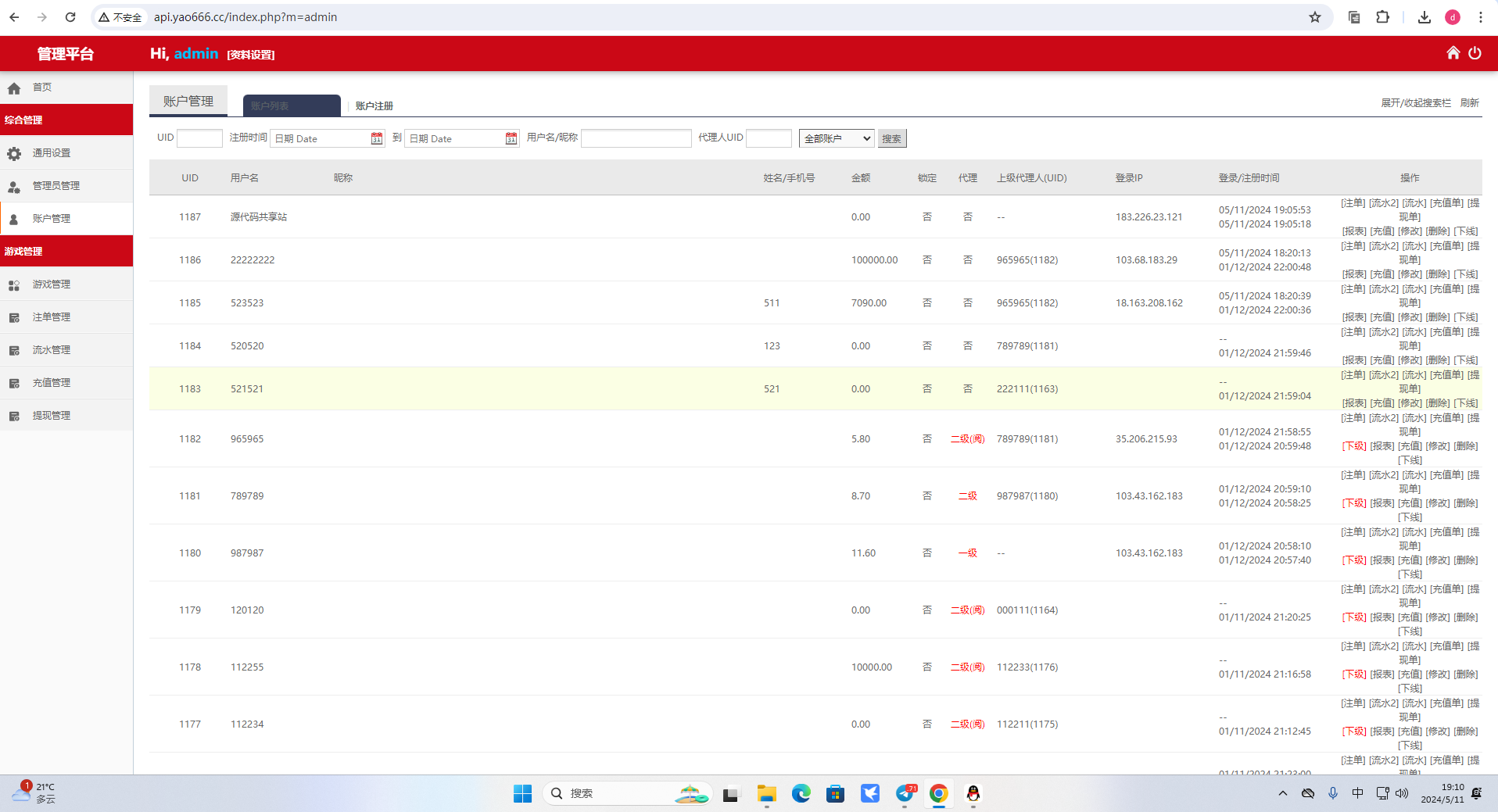Open the [资料设置] profile settings link
Screen dimensions: 1498x812
(x=251, y=55)
